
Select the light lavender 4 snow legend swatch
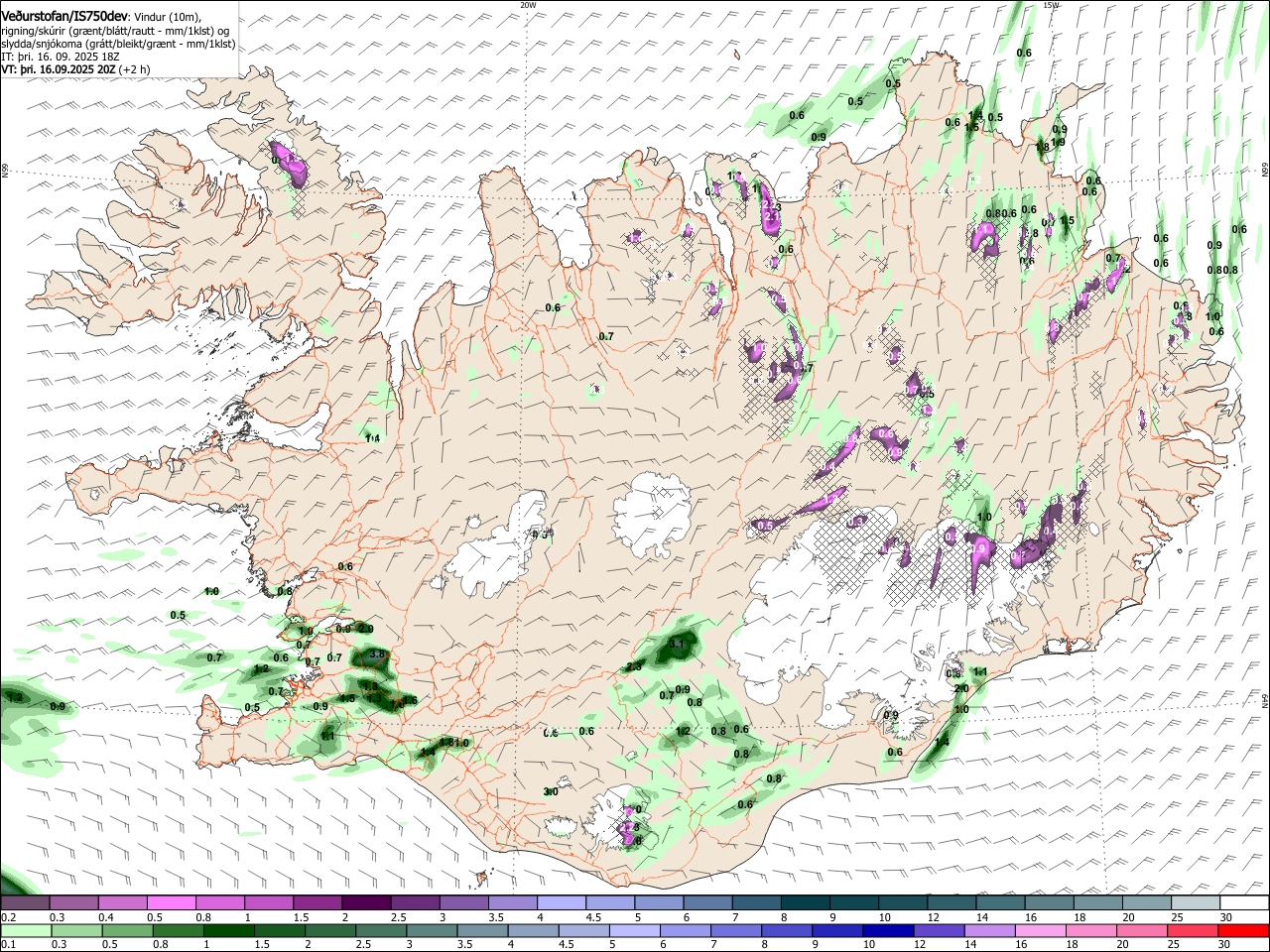pyautogui.click(x=561, y=902)
